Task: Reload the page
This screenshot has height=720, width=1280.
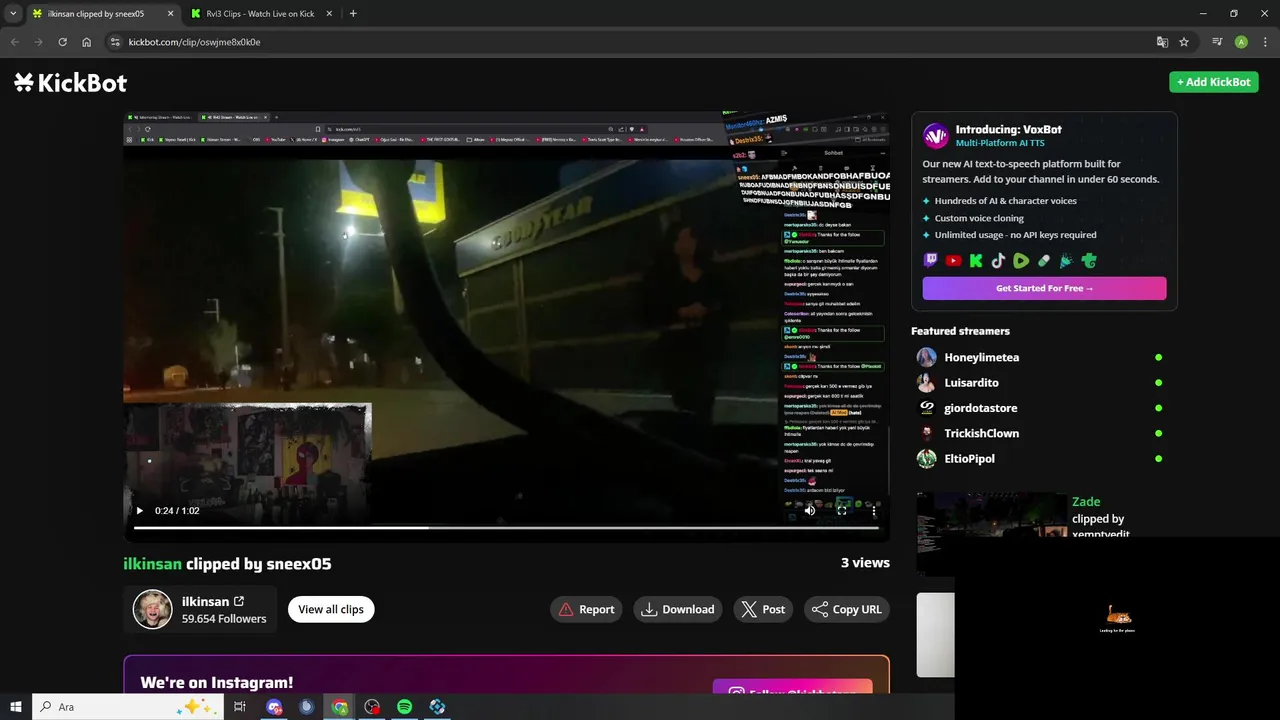Action: [x=62, y=42]
